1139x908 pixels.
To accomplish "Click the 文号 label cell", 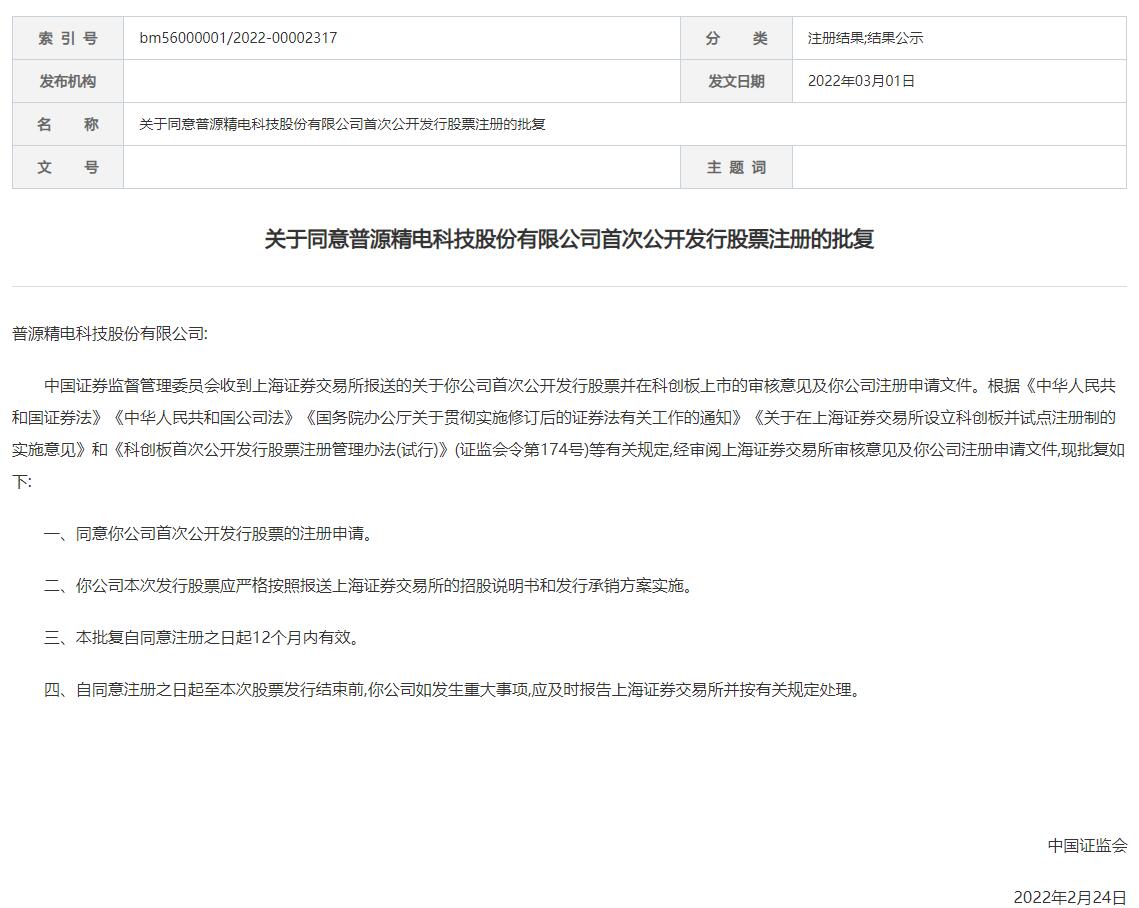I will (x=68, y=167).
